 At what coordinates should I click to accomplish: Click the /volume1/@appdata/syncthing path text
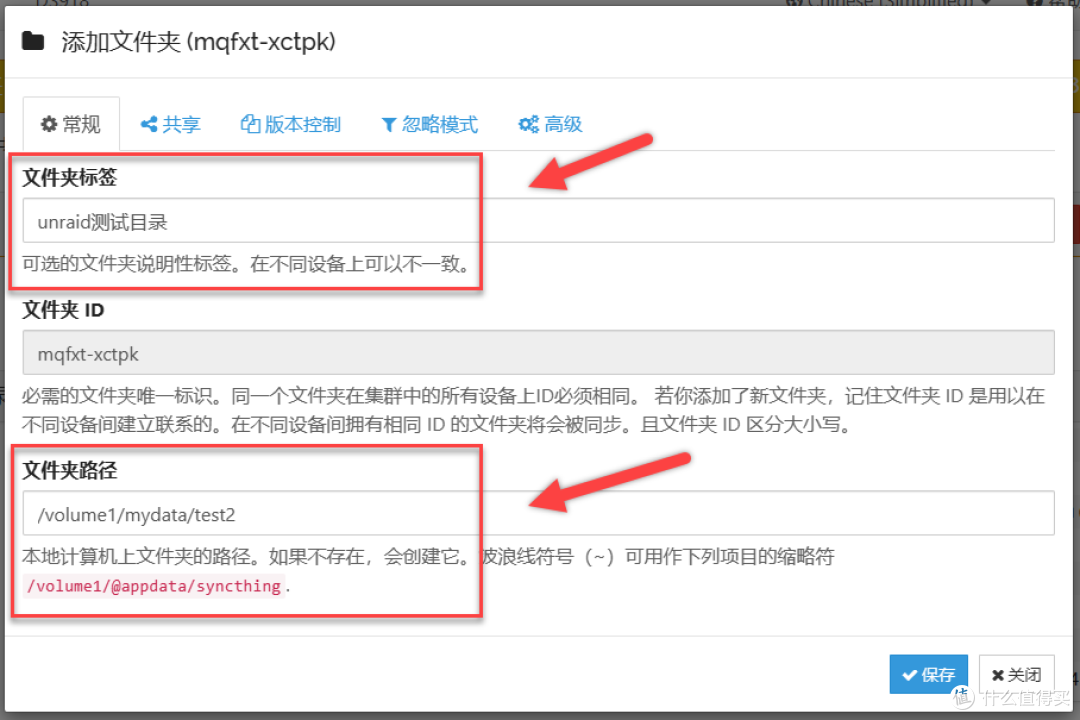coord(154,586)
